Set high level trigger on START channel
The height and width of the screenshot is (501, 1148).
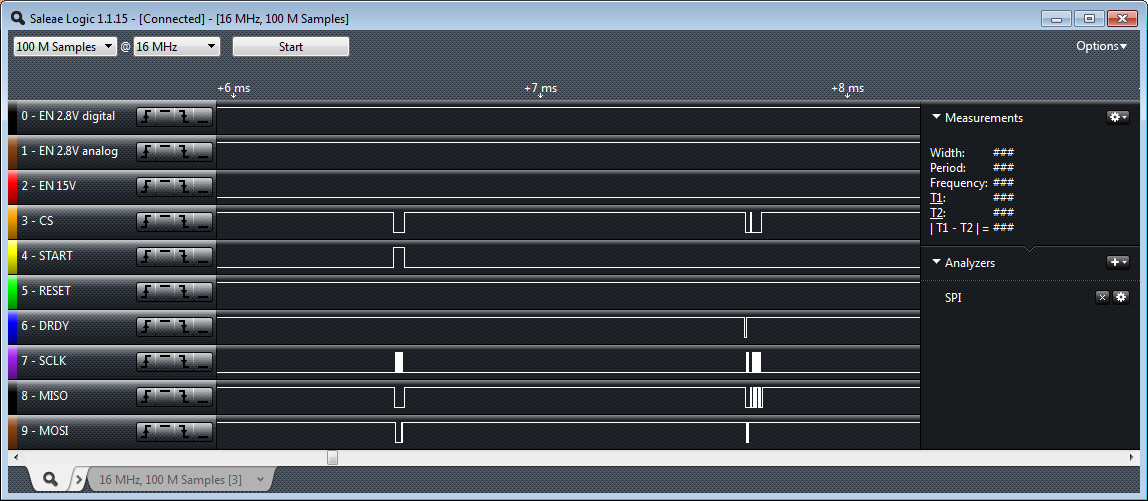click(x=165, y=256)
